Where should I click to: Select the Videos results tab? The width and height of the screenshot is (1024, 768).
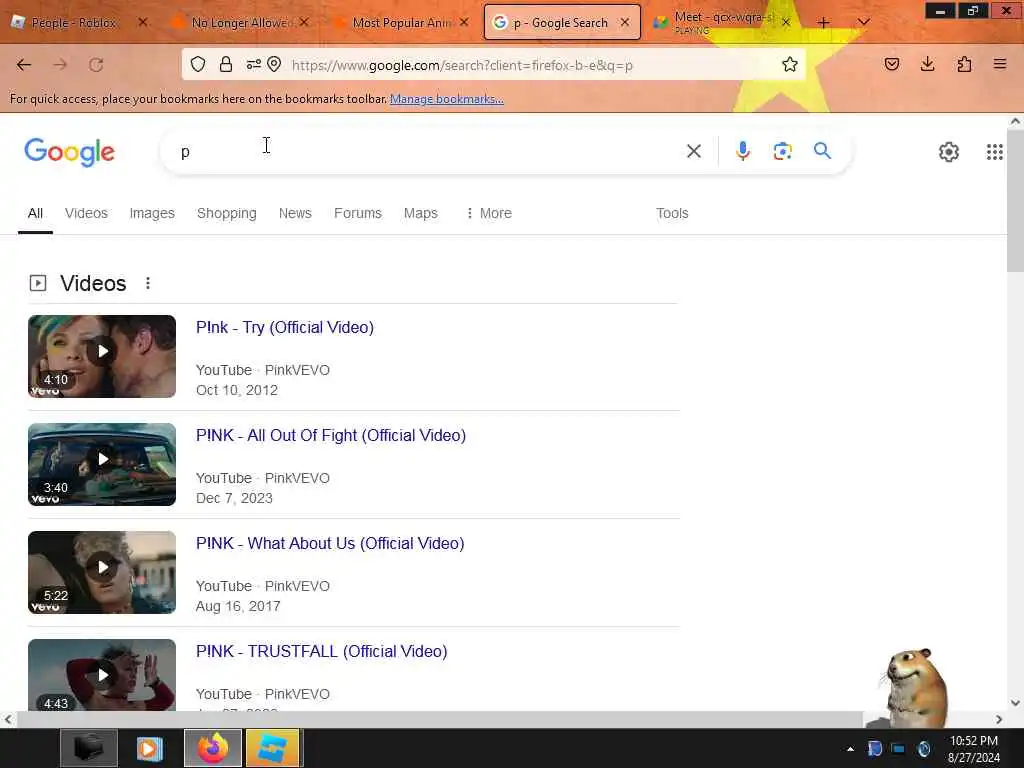pos(86,213)
